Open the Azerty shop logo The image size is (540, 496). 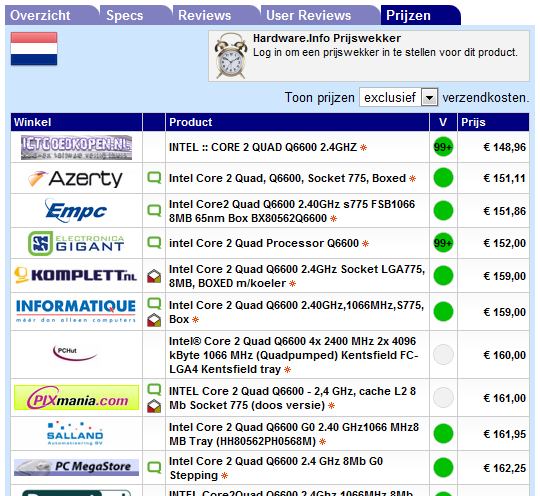[75, 178]
